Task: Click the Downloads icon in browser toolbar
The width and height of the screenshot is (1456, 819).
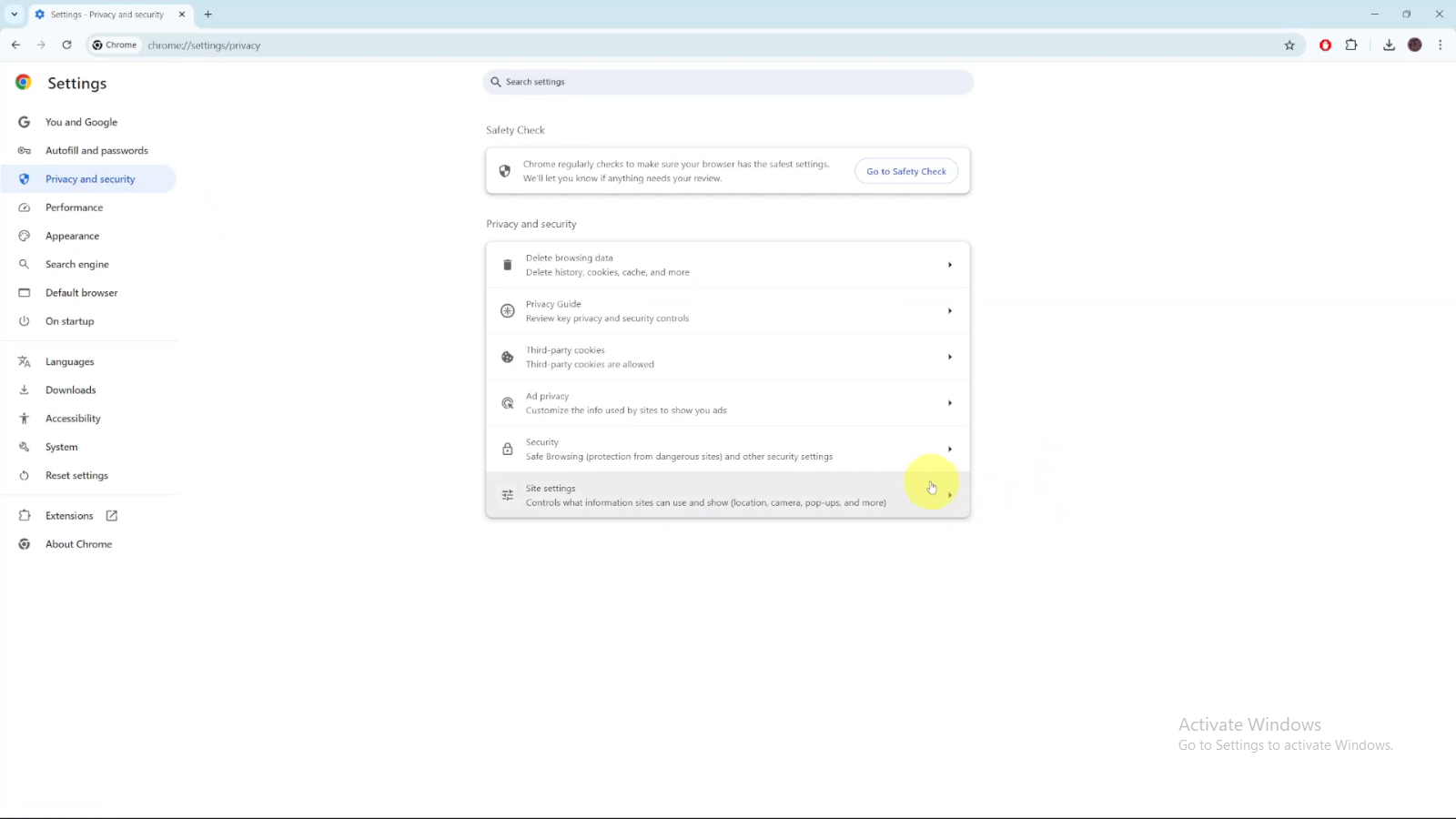Action: pos(1389,45)
